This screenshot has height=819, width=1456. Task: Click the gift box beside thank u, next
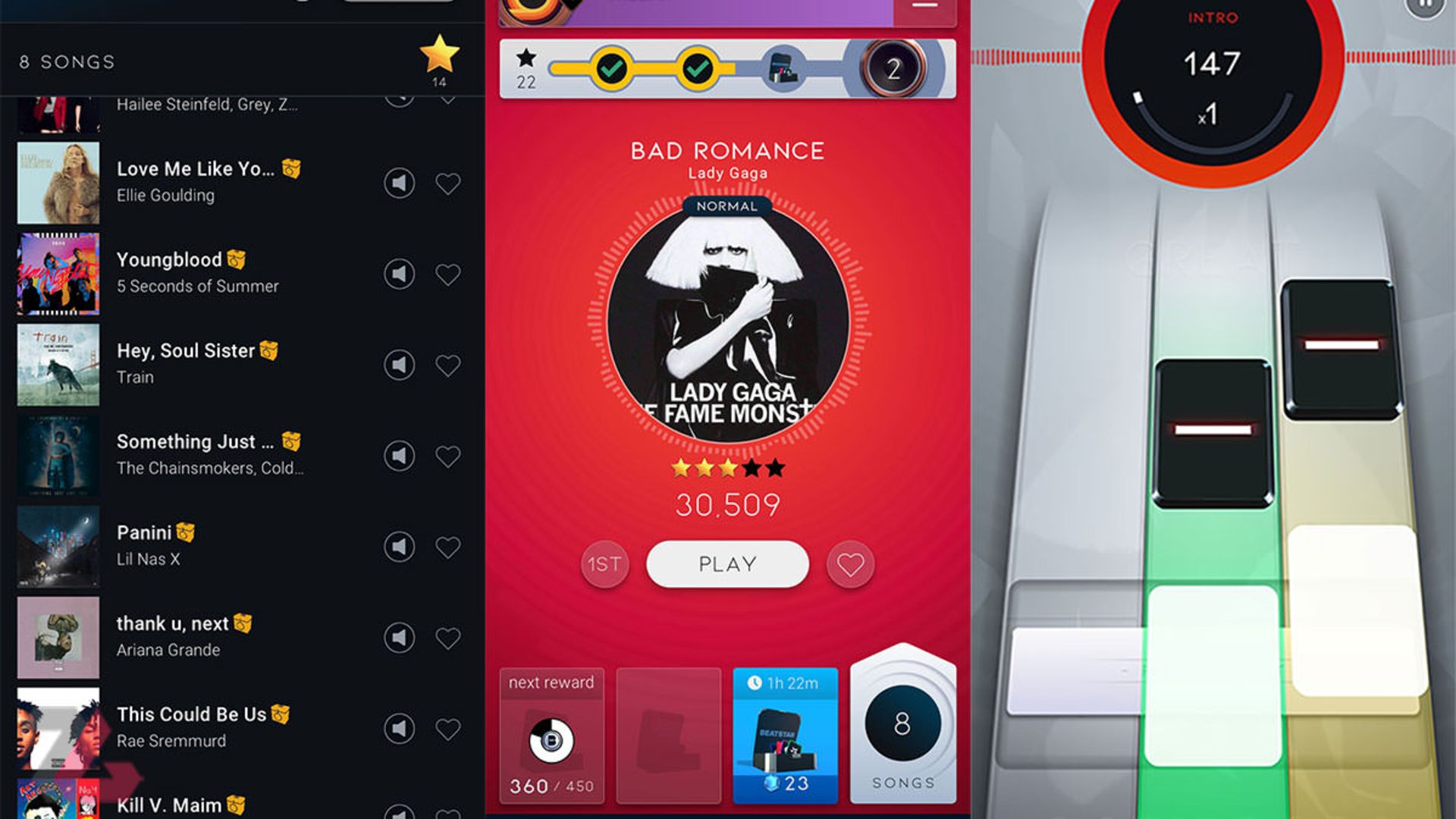pos(243,623)
